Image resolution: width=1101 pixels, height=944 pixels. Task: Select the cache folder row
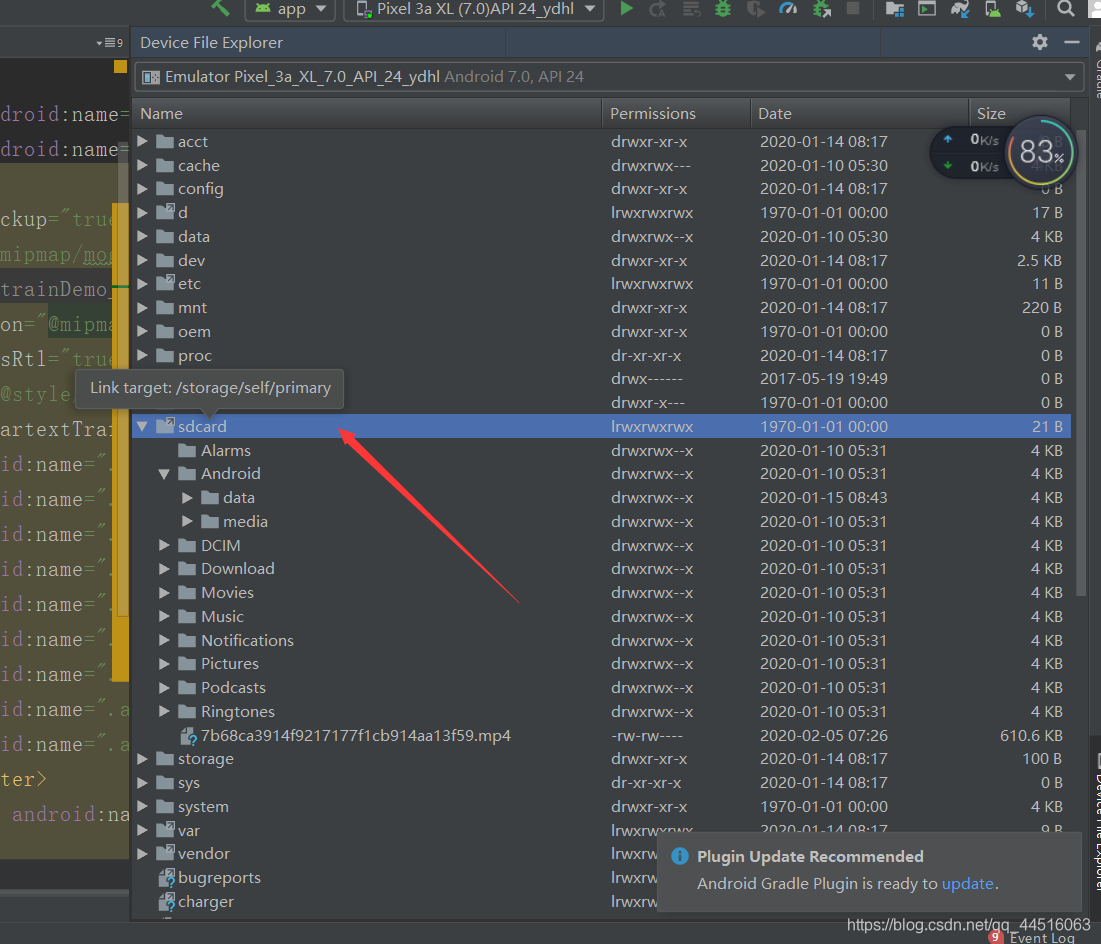coord(601,165)
